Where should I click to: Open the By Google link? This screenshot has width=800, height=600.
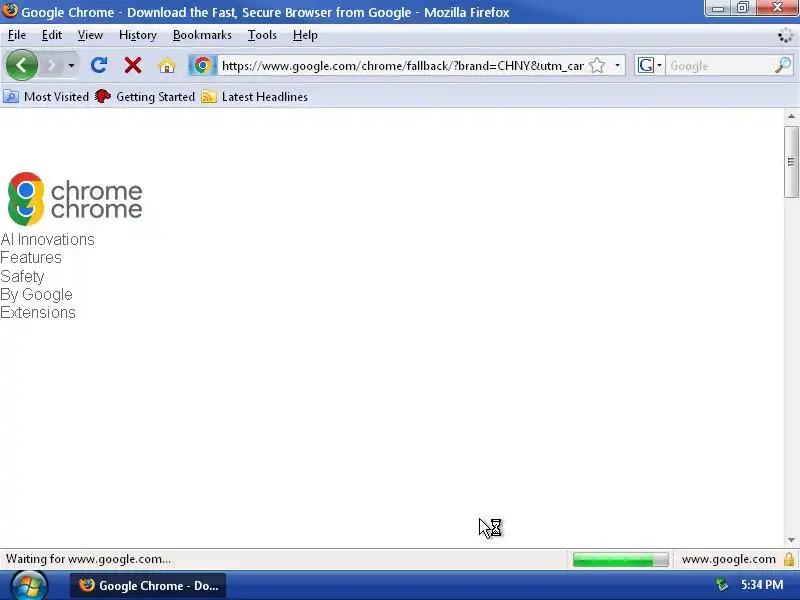pos(36,294)
